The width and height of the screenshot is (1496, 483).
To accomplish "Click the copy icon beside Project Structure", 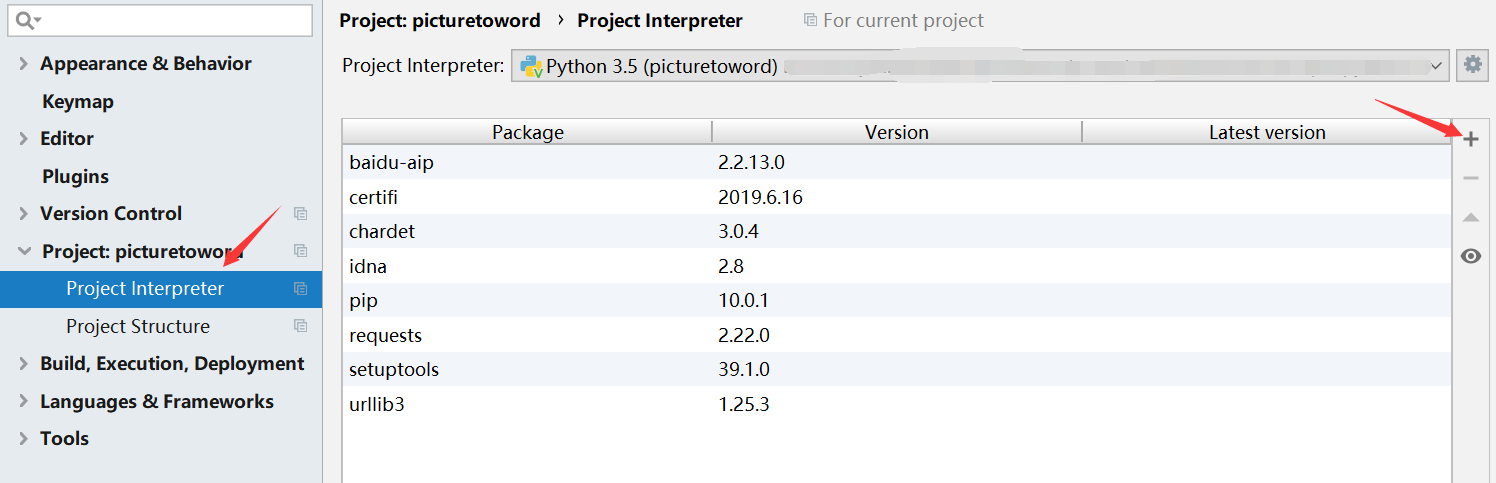I will 300,326.
